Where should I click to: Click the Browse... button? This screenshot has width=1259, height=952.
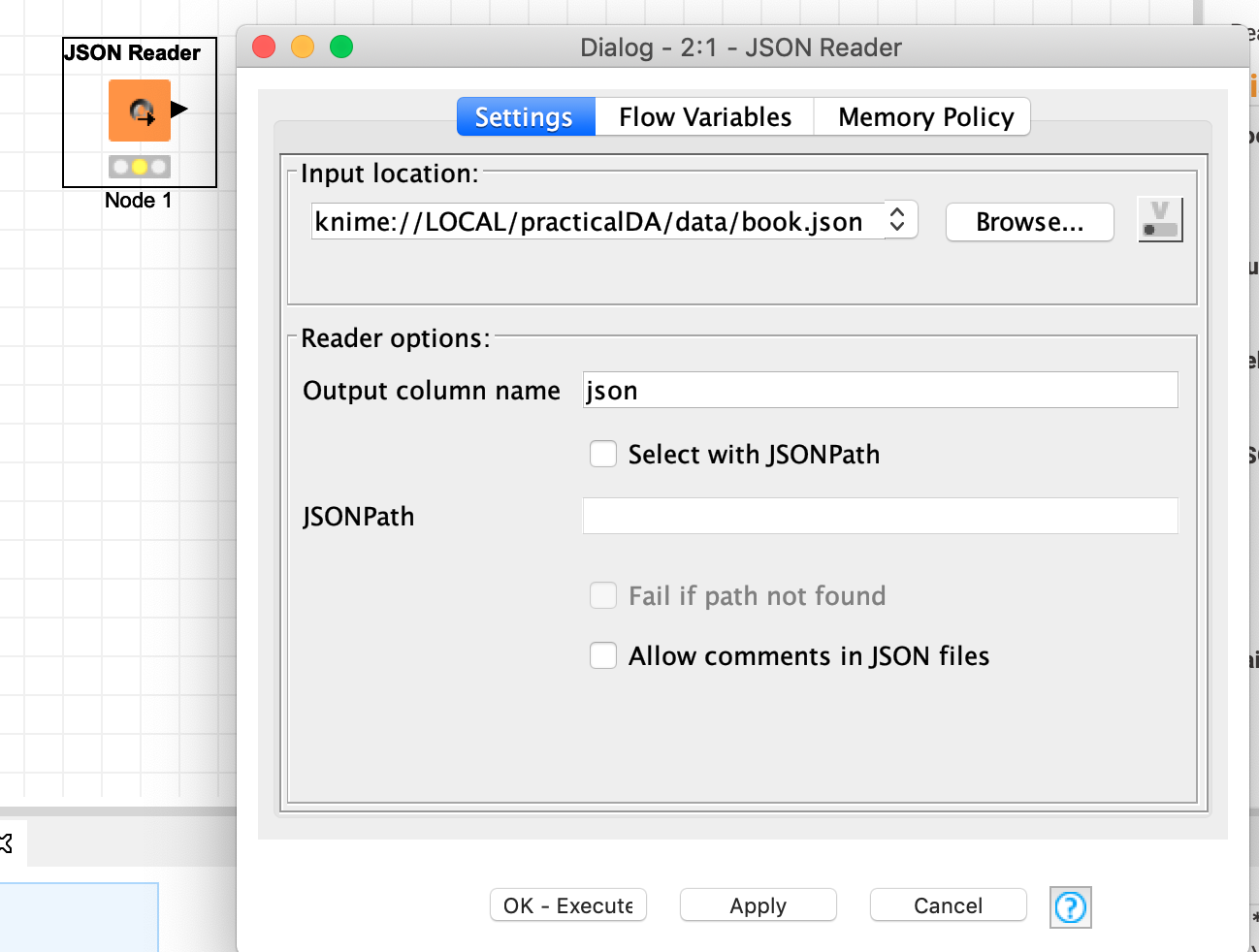point(1029,222)
